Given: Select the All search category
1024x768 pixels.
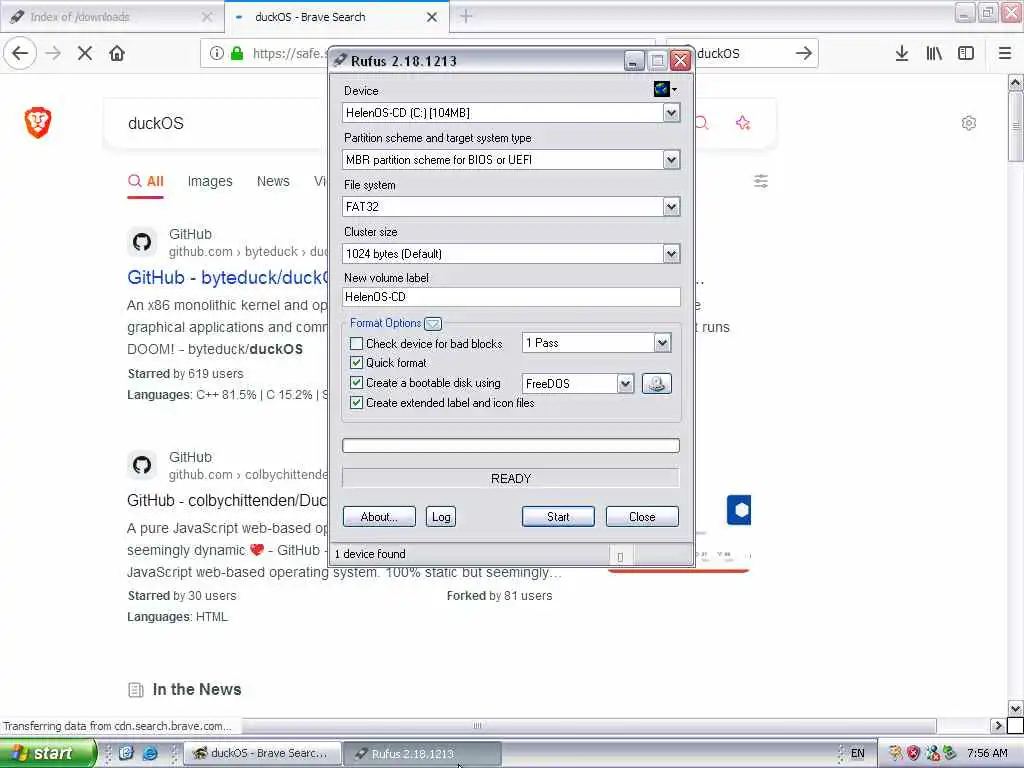Looking at the screenshot, I should [x=146, y=182].
